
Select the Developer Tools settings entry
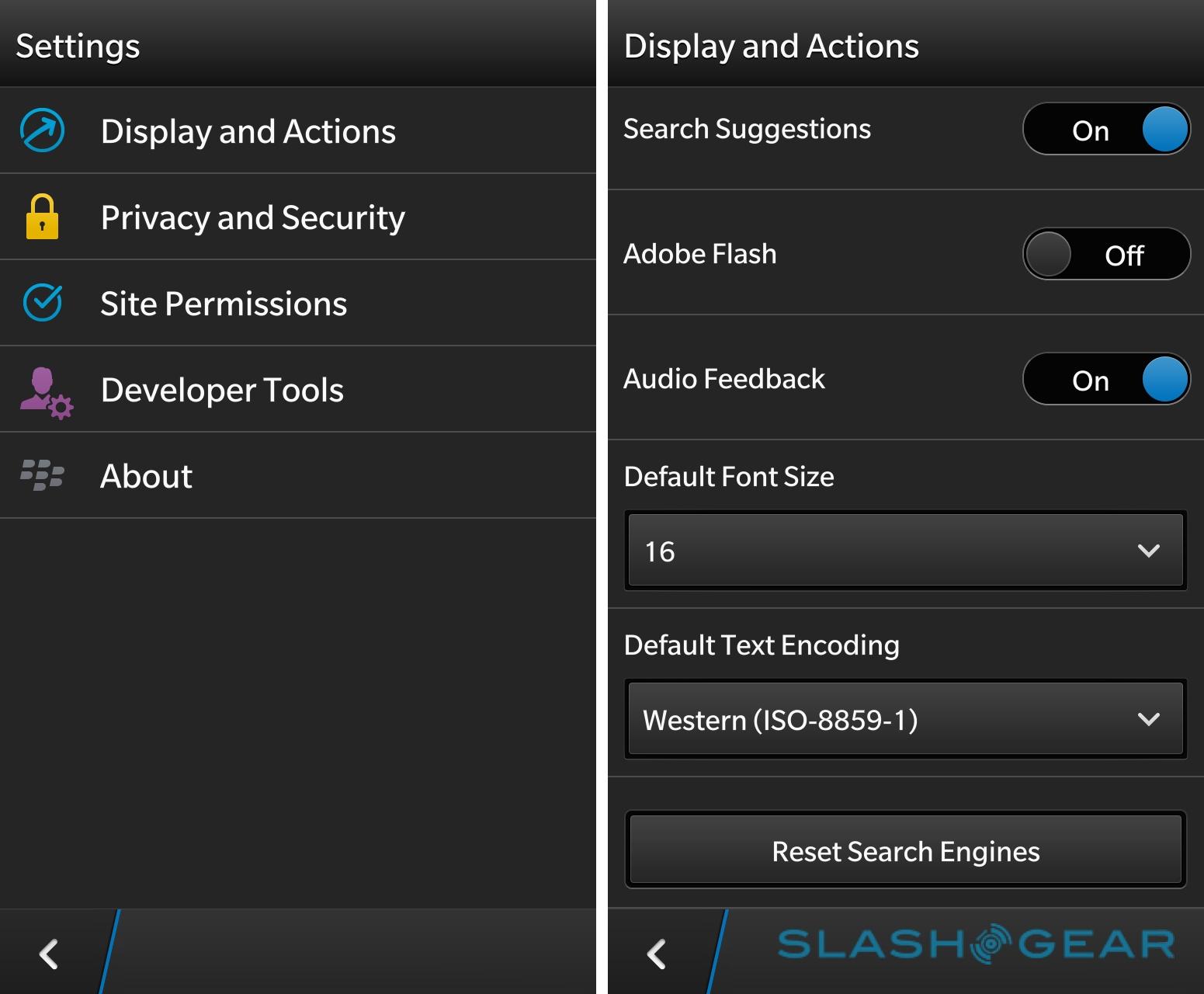click(222, 390)
